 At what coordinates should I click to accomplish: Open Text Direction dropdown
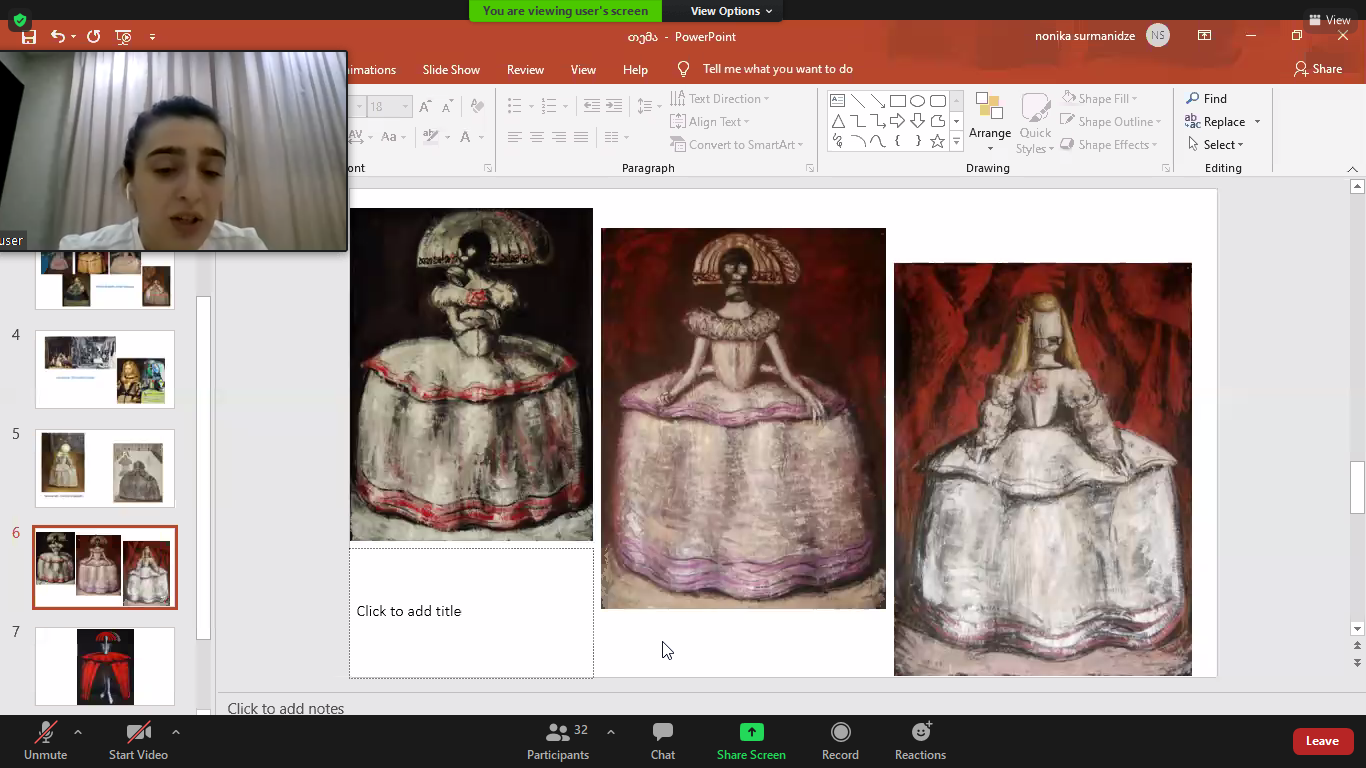[720, 99]
